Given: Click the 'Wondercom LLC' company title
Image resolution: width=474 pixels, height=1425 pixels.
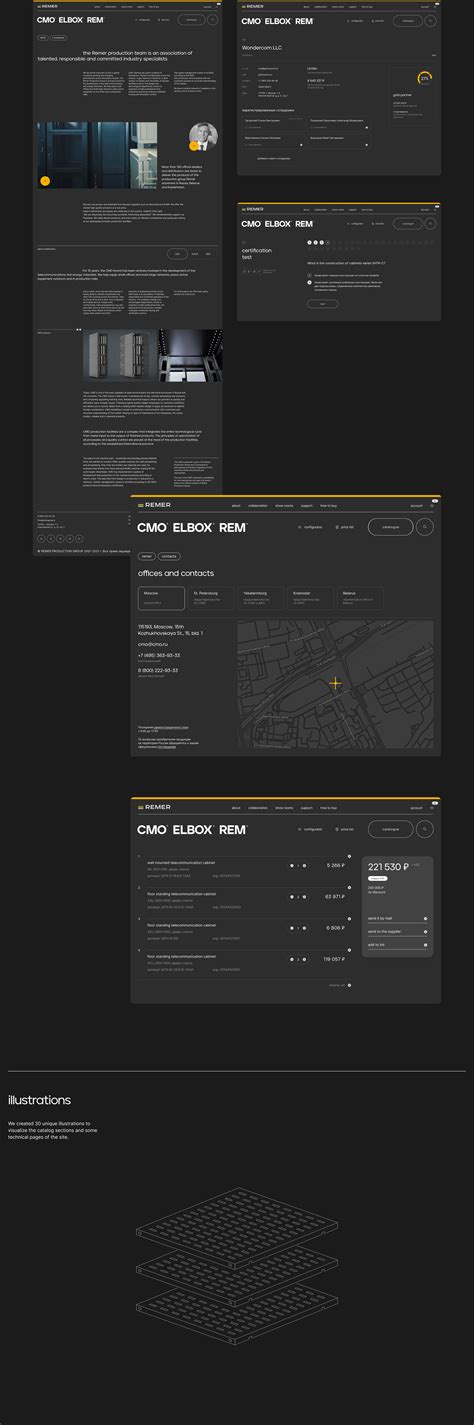Looking at the screenshot, I should (264, 47).
